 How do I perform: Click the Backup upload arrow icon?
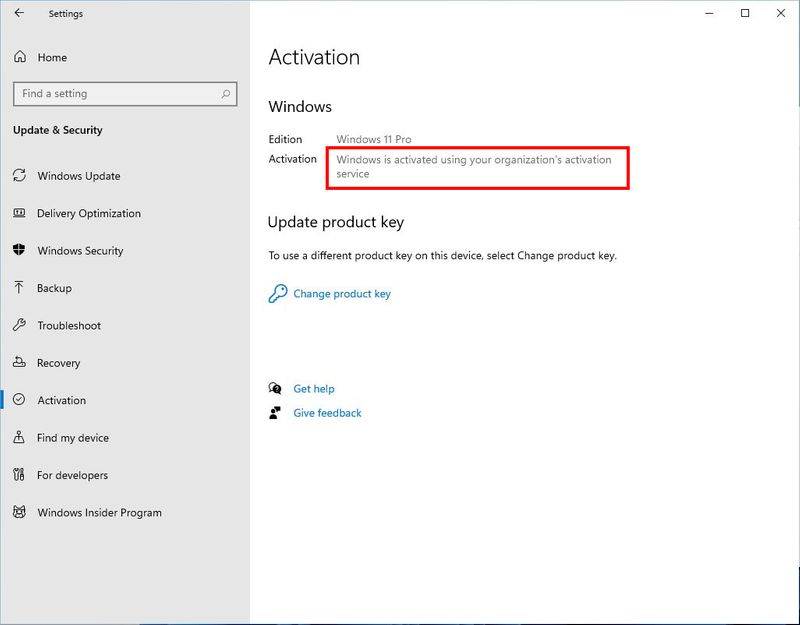click(x=19, y=287)
